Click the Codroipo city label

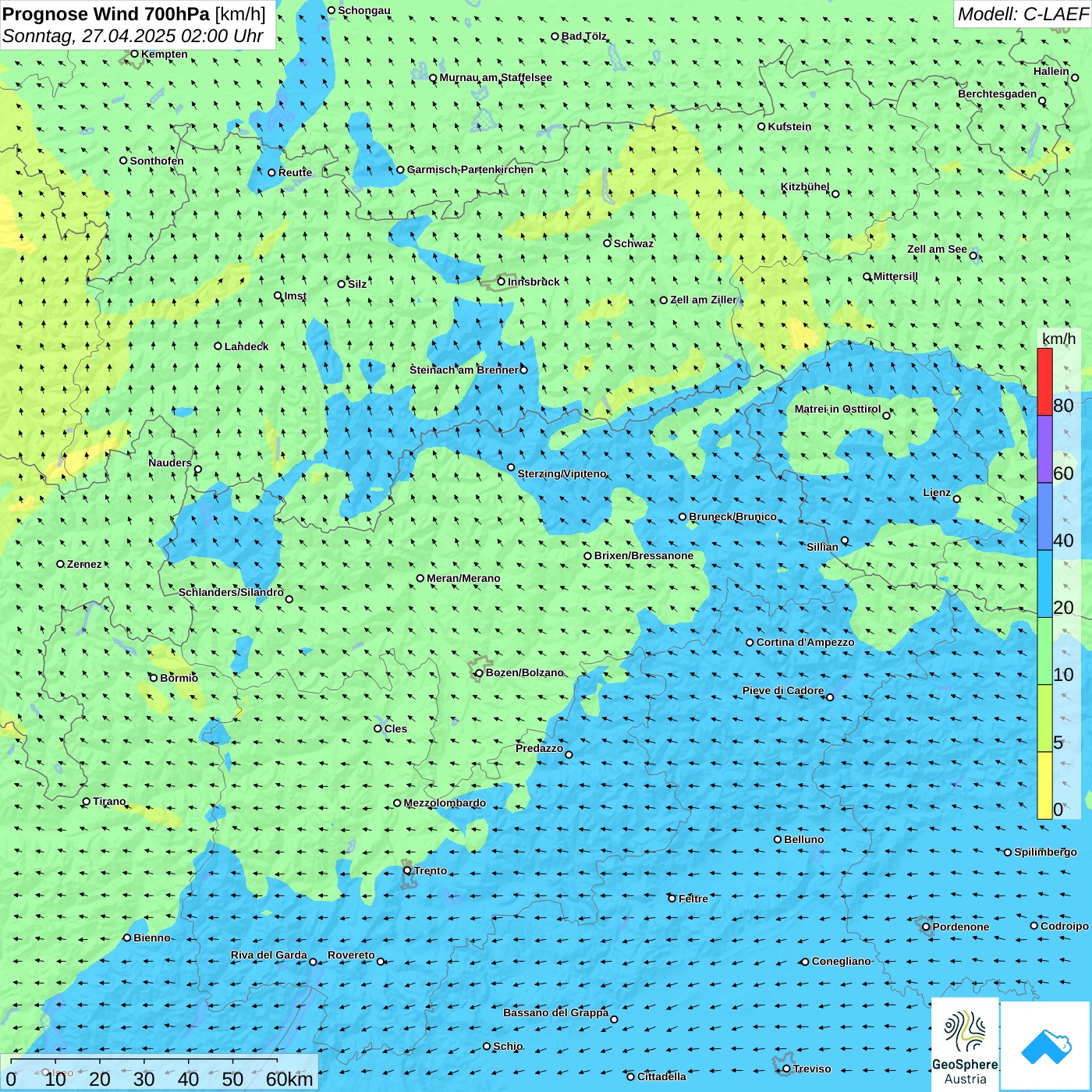click(1064, 926)
